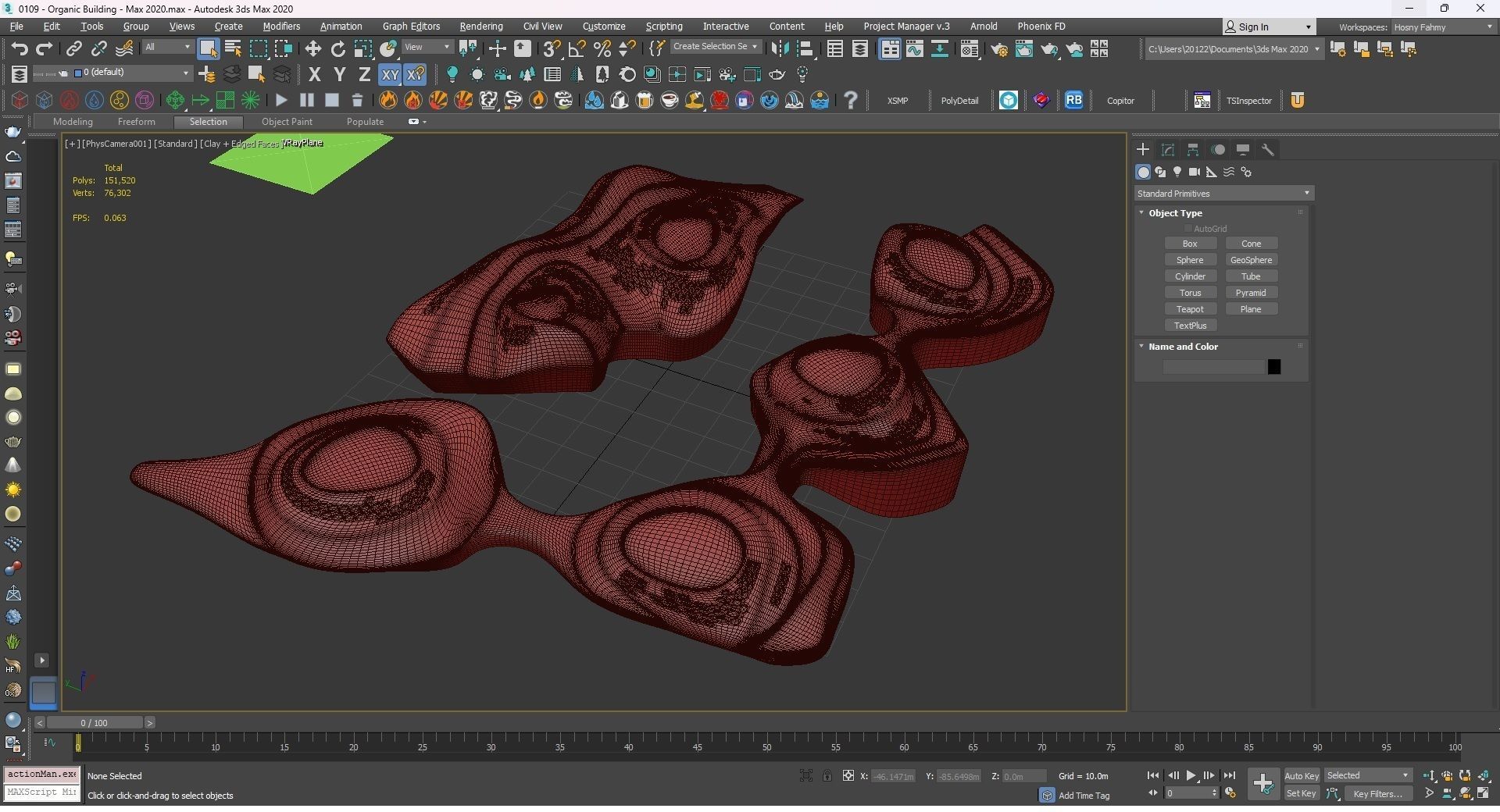Select the Rotate tool
The width and height of the screenshot is (1500, 812).
tap(337, 48)
